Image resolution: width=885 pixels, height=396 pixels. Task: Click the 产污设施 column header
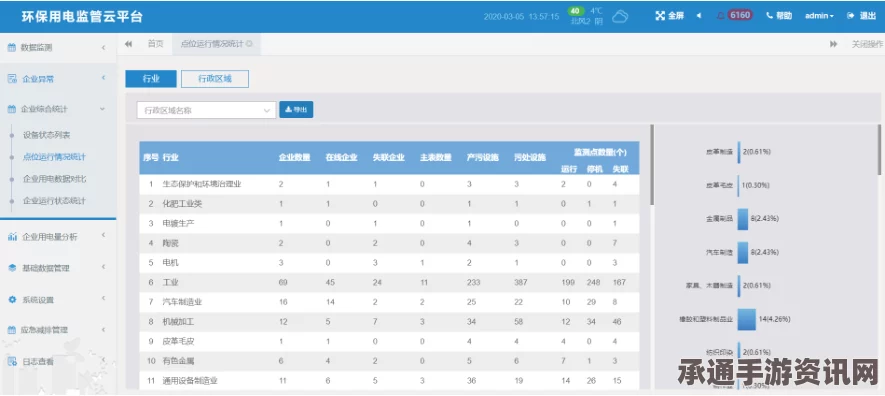483,158
